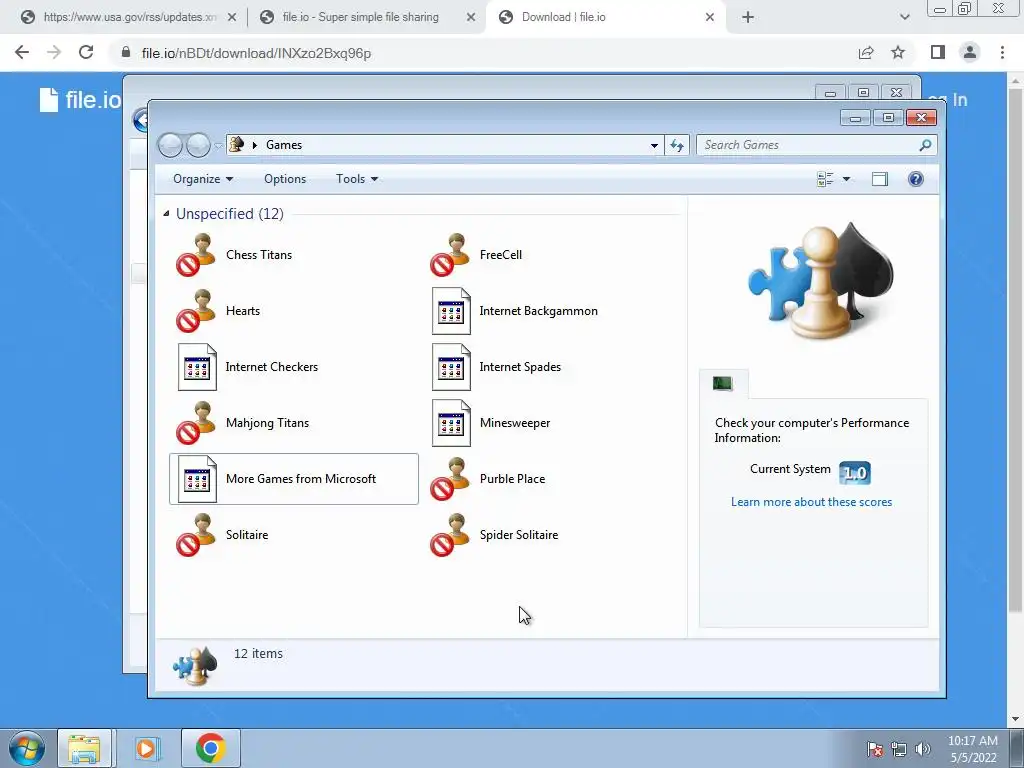Image resolution: width=1024 pixels, height=768 pixels.
Task: Select the Solitaire game icon
Action: [x=196, y=535]
